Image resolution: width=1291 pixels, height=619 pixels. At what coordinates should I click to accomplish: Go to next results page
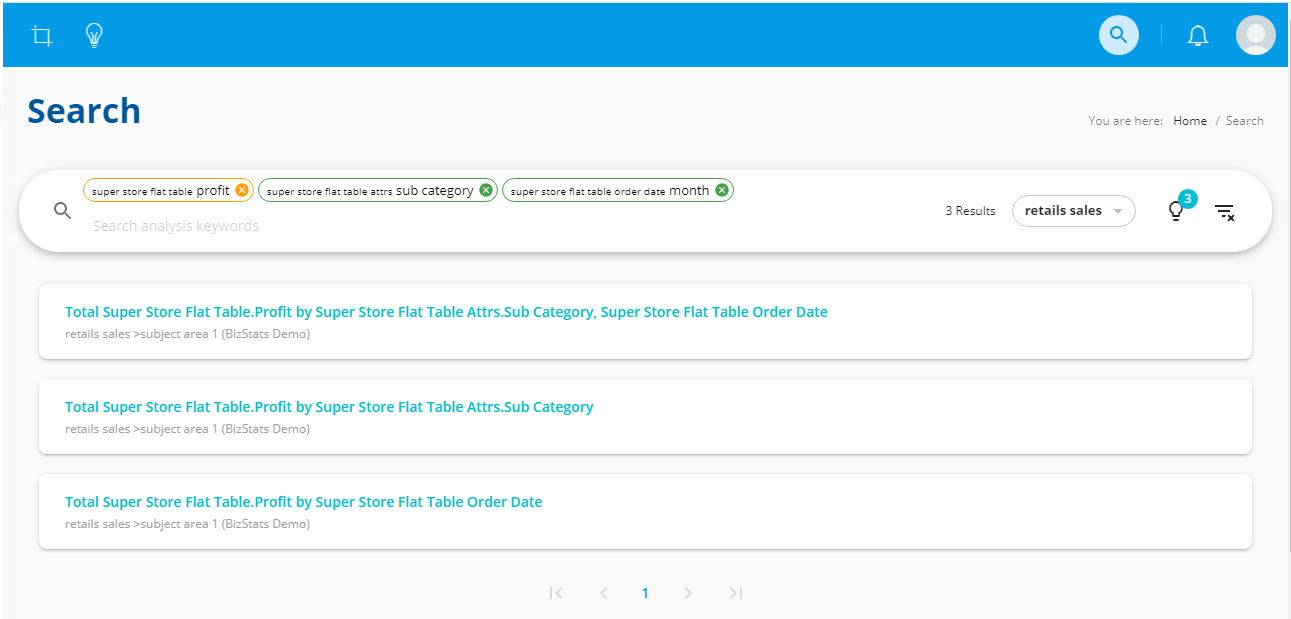pyautogui.click(x=687, y=593)
